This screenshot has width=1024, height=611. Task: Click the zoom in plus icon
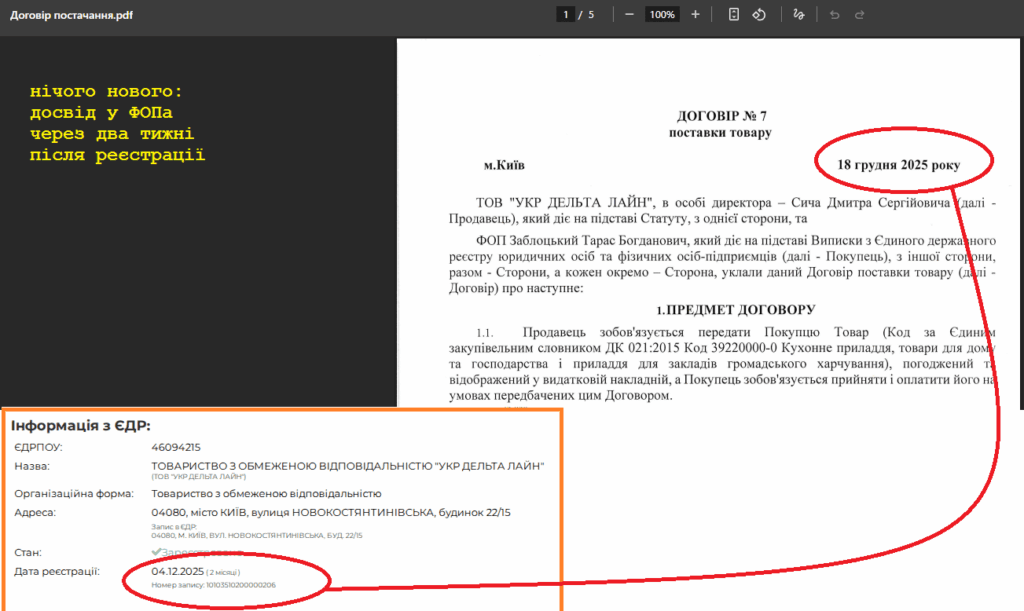(x=695, y=15)
